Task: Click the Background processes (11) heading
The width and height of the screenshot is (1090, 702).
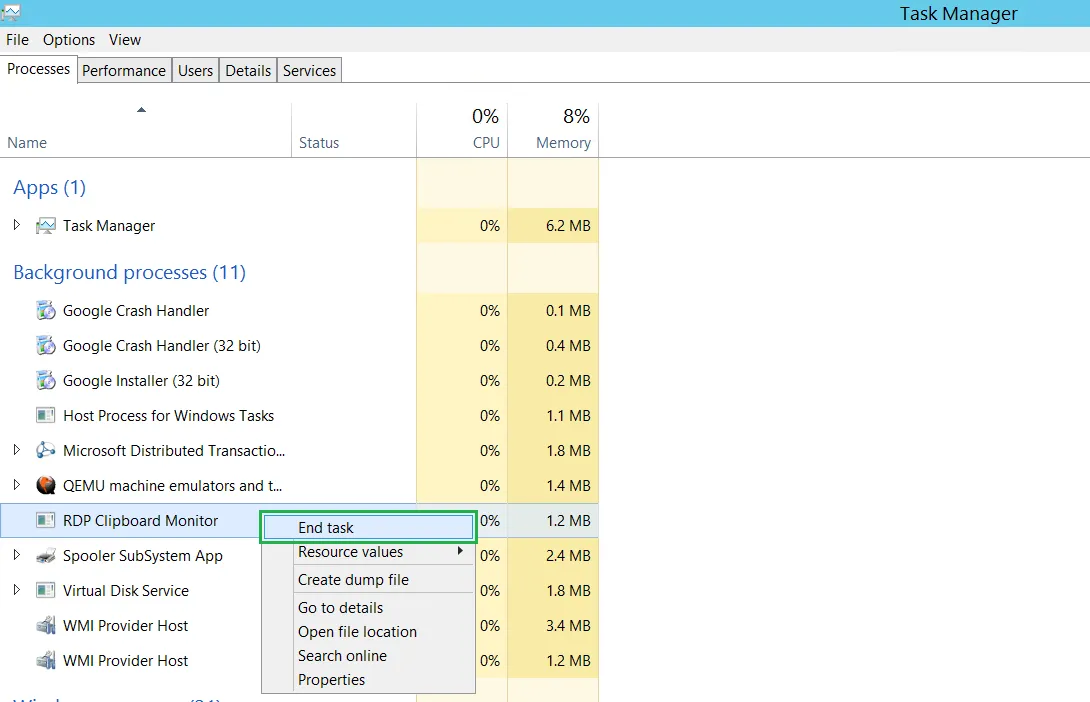Action: (129, 272)
